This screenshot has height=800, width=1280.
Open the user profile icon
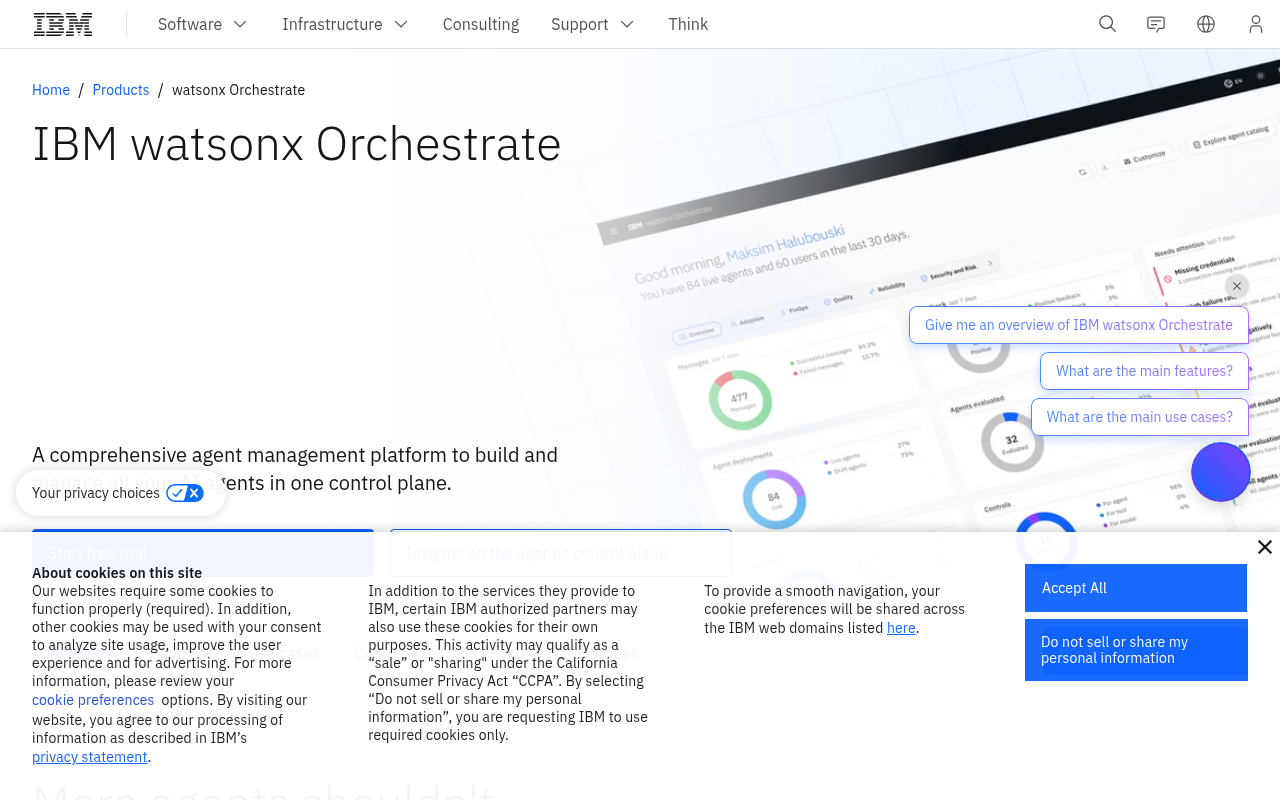coord(1256,24)
